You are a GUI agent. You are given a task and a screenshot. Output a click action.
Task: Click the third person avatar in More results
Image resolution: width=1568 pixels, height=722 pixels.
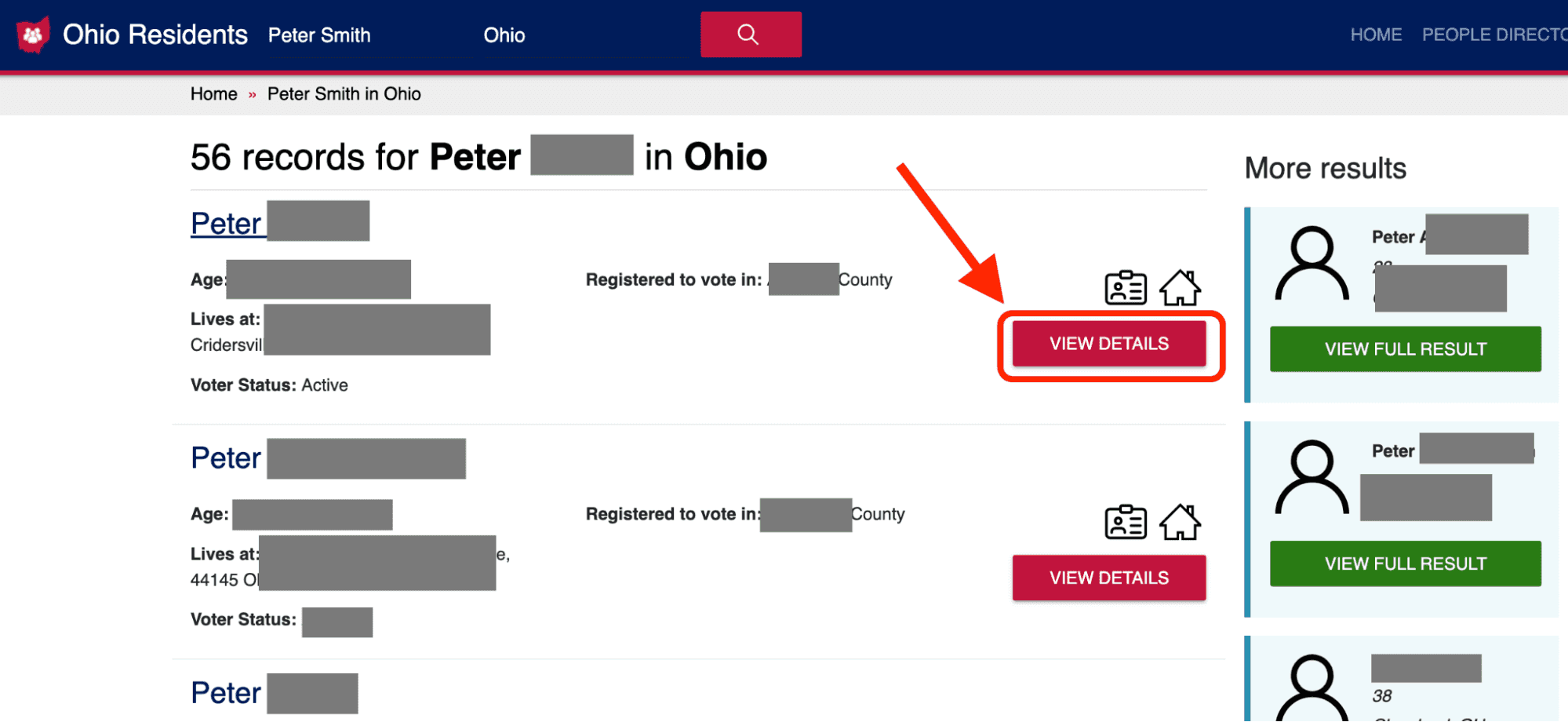tap(1312, 688)
